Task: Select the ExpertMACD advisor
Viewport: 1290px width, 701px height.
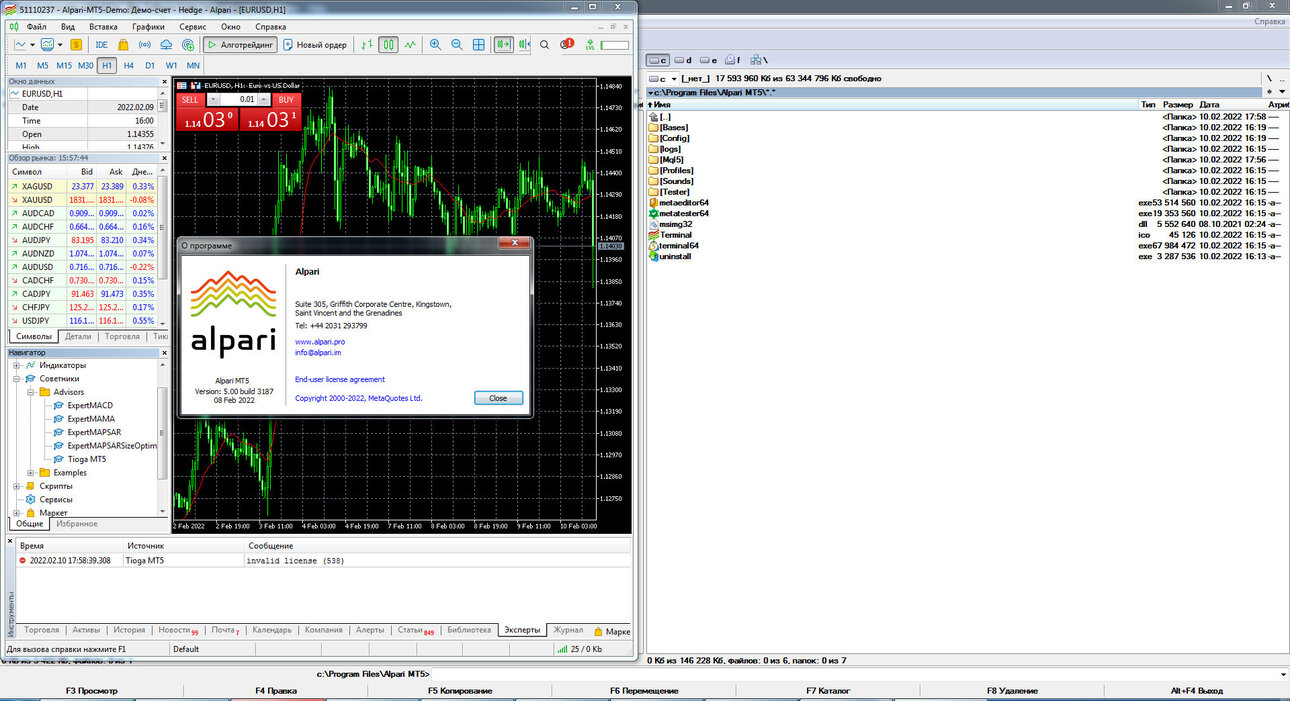Action: point(90,405)
